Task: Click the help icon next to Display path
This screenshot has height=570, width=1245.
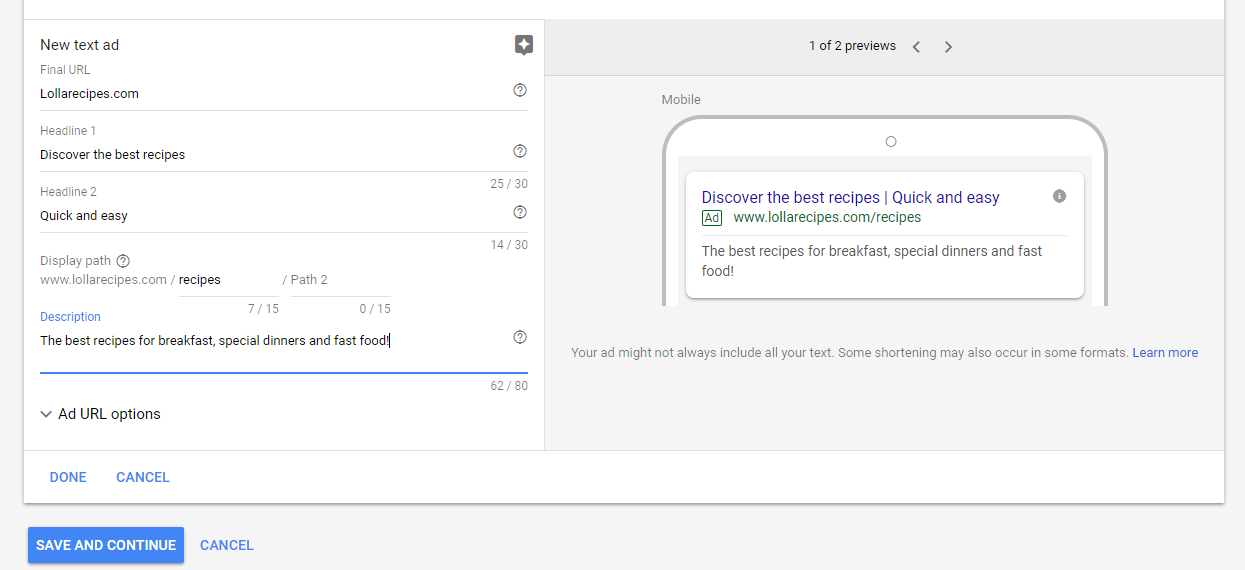Action: point(124,261)
